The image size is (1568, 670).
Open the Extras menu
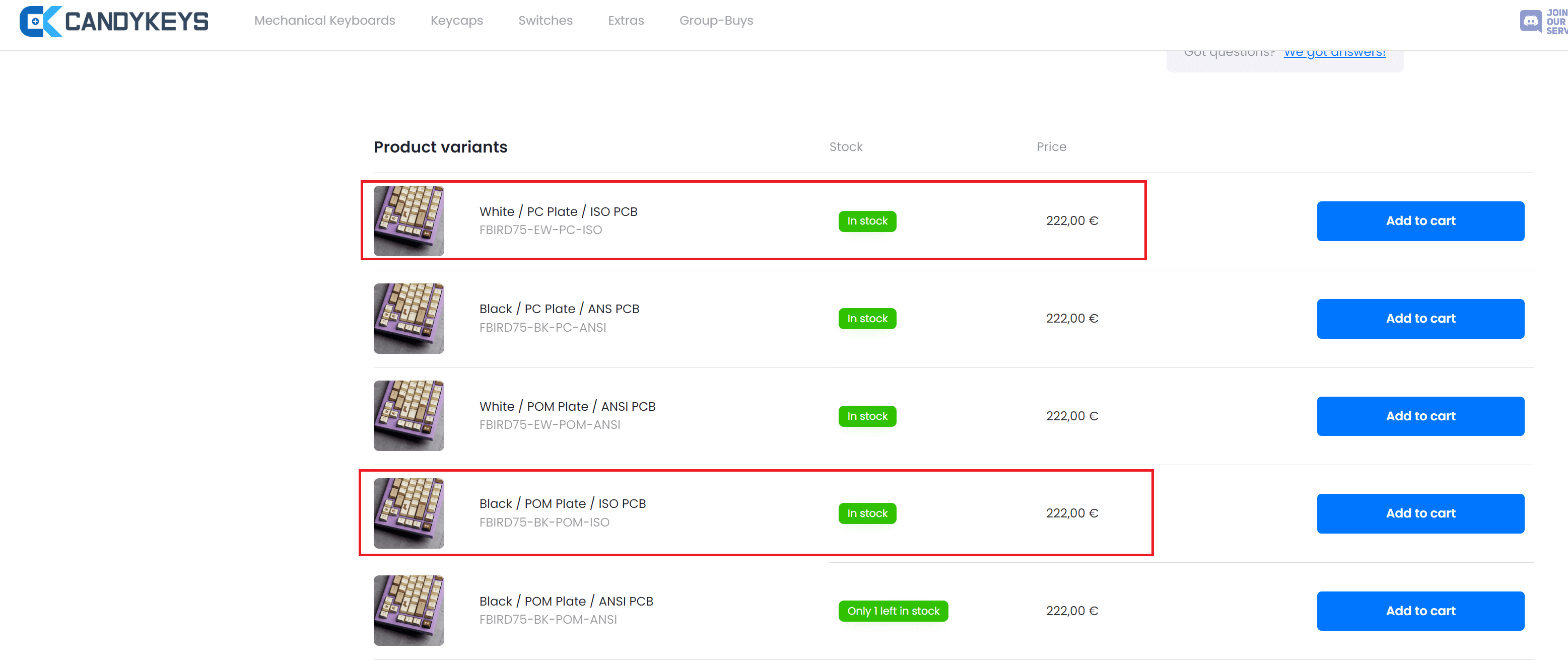point(626,21)
